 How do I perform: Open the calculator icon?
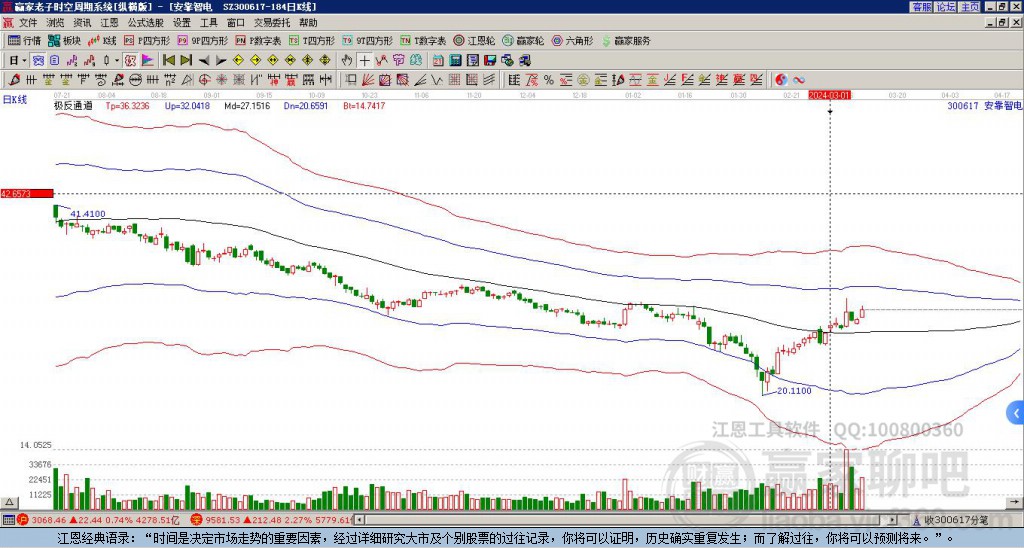point(455,60)
